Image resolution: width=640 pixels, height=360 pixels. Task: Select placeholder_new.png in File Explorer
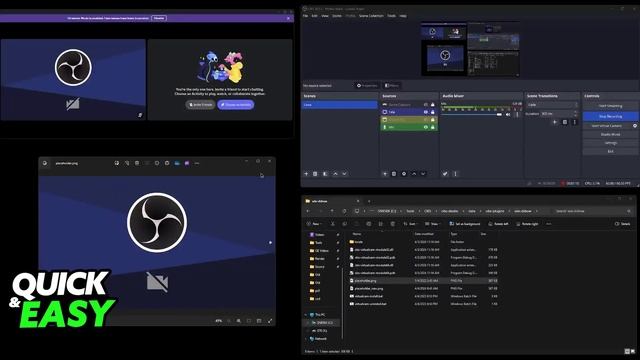[369, 289]
